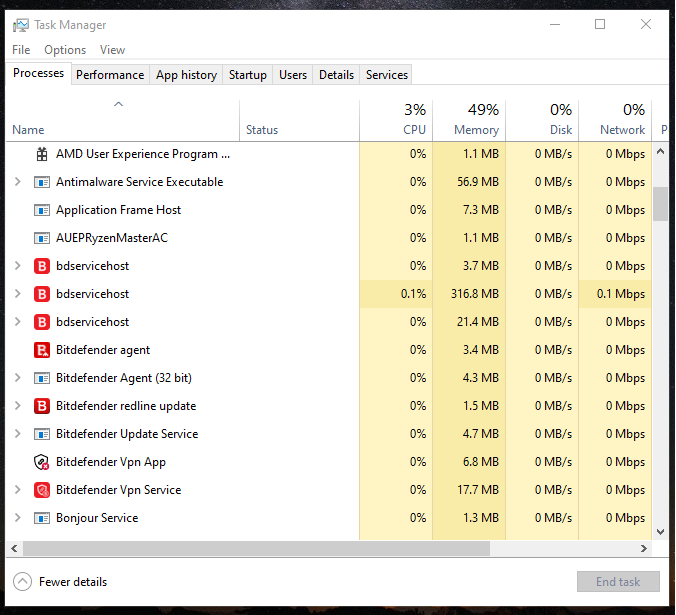Click the Antimalware Service Executable icon

42,182
